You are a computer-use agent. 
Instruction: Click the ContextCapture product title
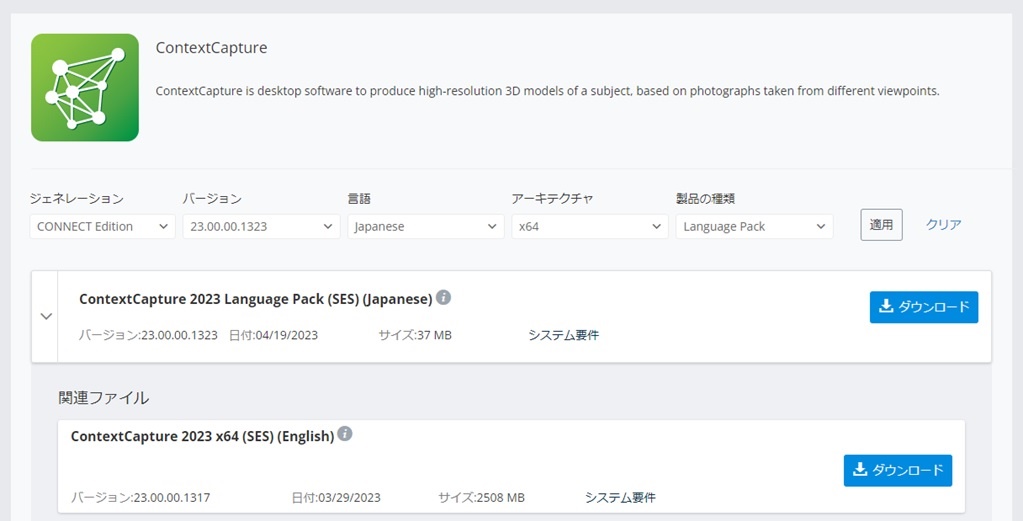pos(211,48)
